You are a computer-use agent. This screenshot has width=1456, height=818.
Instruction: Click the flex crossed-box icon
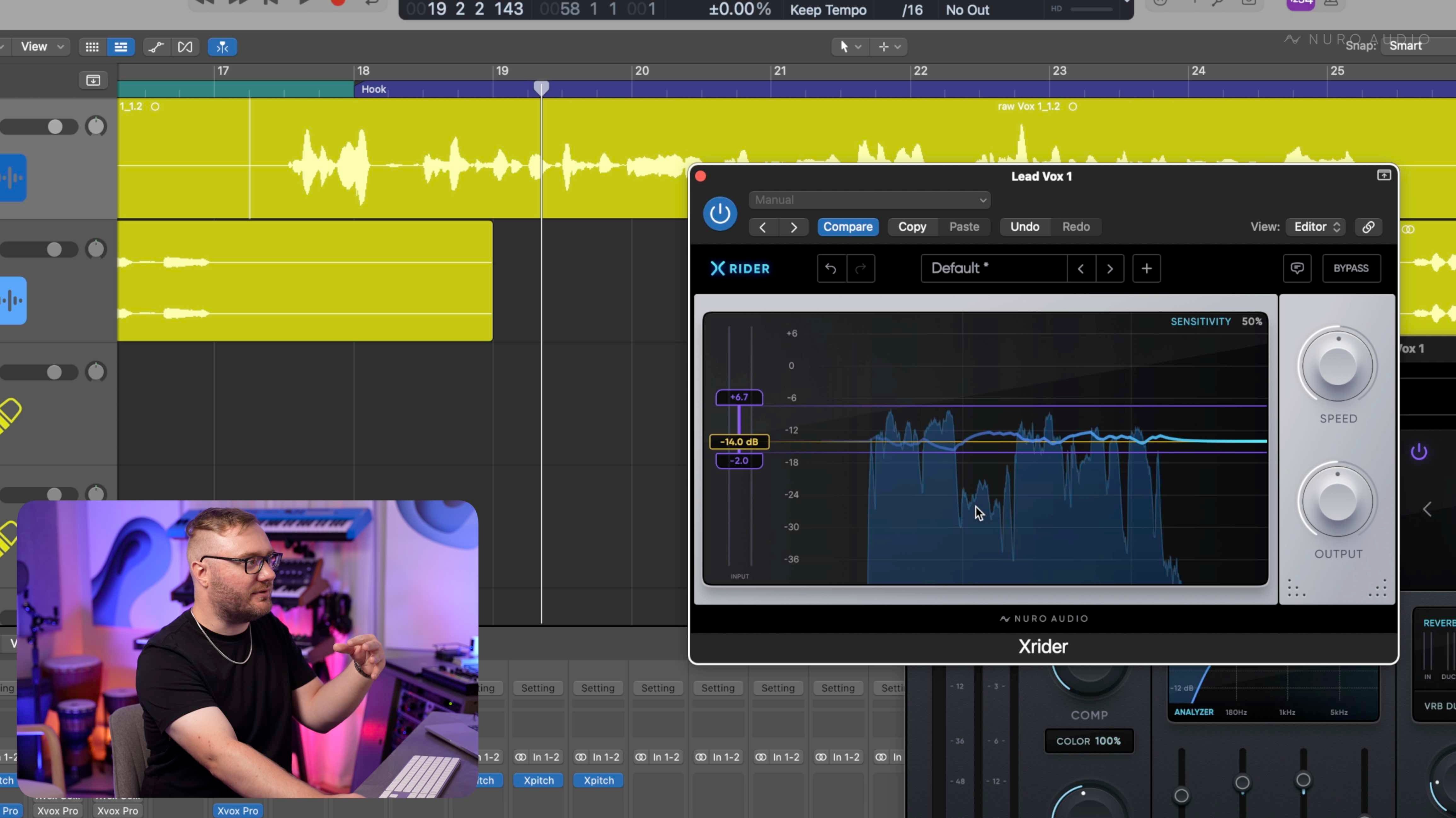pos(185,47)
